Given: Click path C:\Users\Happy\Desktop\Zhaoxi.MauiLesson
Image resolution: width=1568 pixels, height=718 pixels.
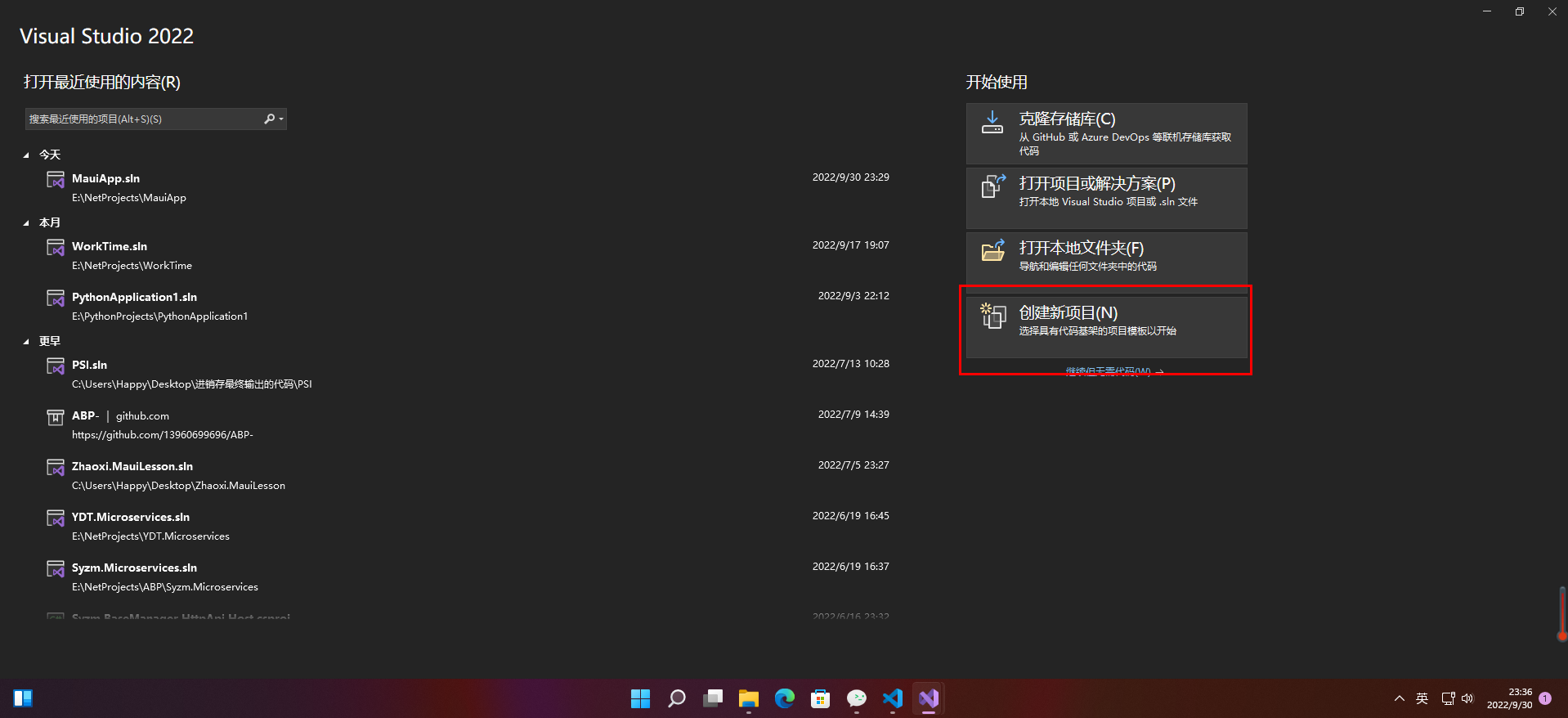Looking at the screenshot, I should (x=178, y=486).
